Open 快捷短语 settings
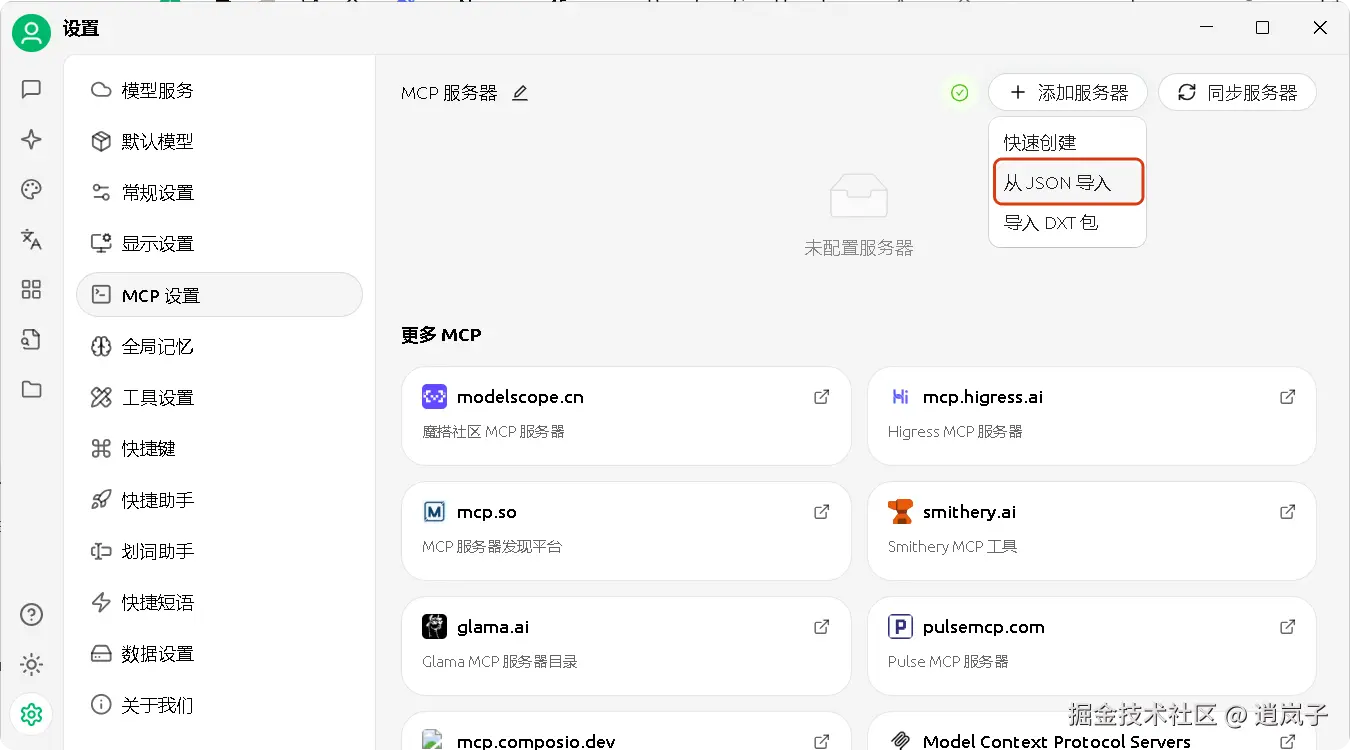The image size is (1350, 750). coord(219,602)
